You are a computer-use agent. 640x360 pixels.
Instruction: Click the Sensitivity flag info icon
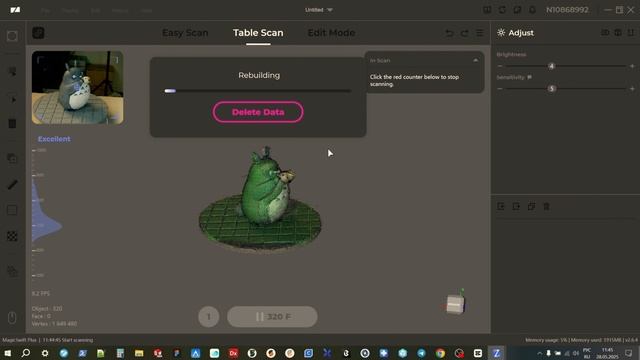point(529,77)
